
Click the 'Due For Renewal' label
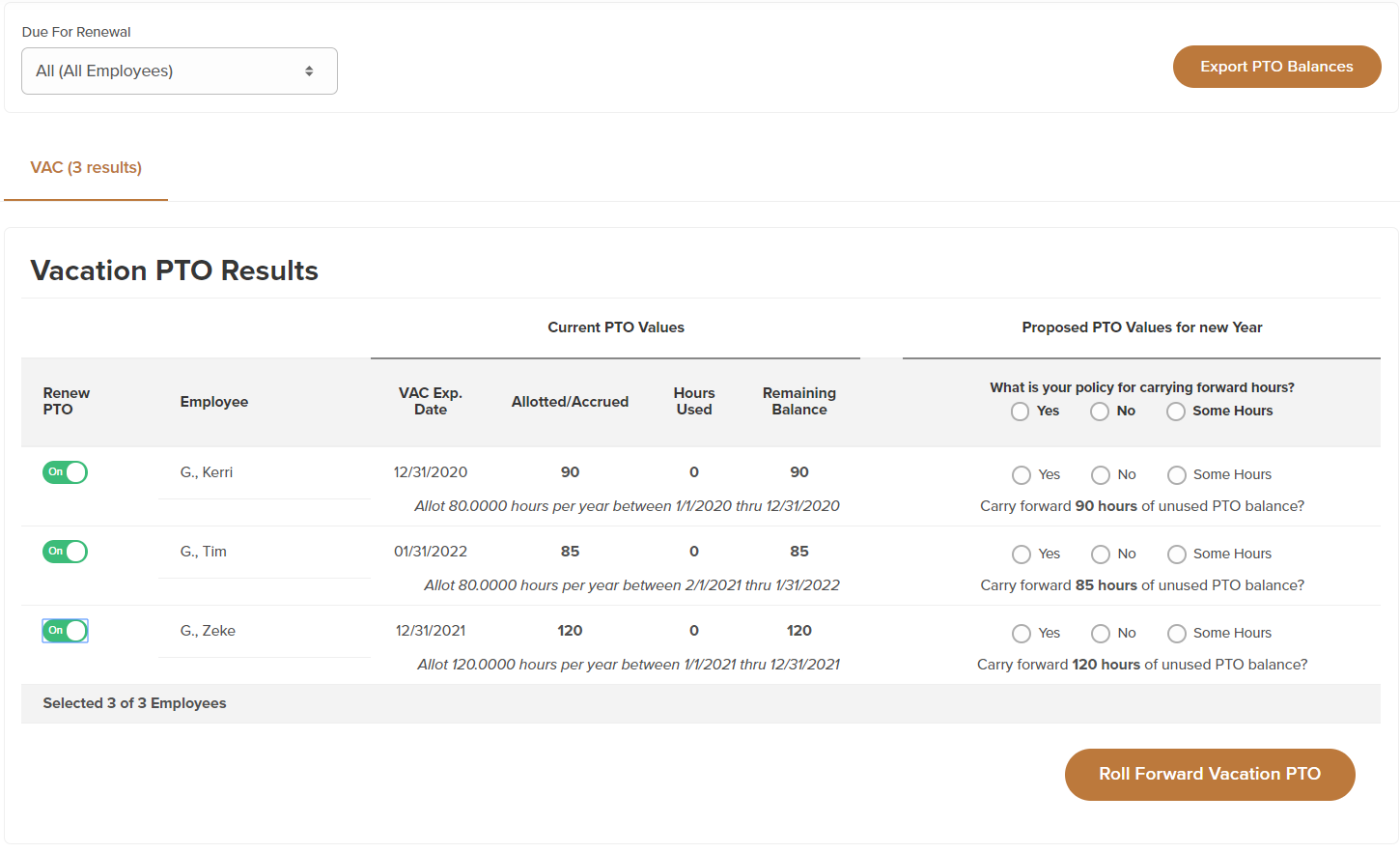[76, 32]
